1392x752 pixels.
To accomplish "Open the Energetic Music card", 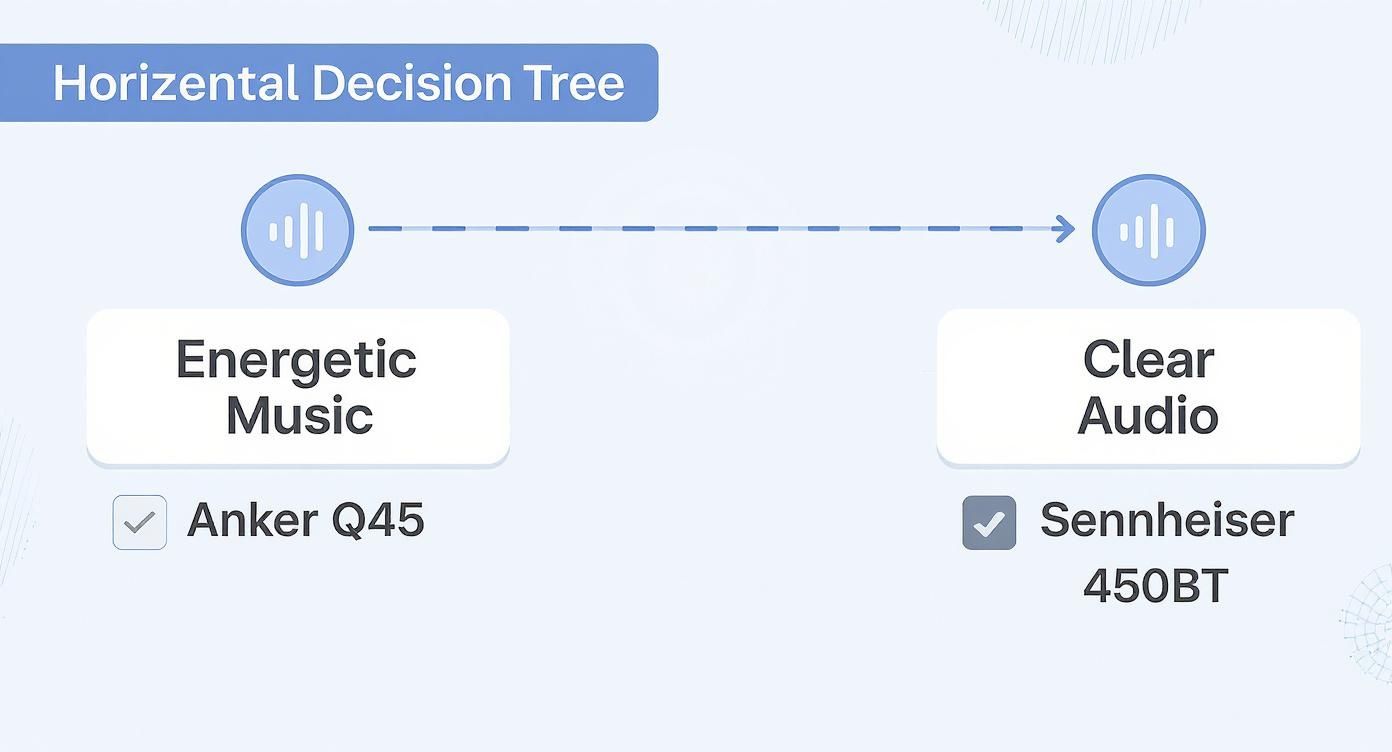I will pyautogui.click(x=298, y=387).
